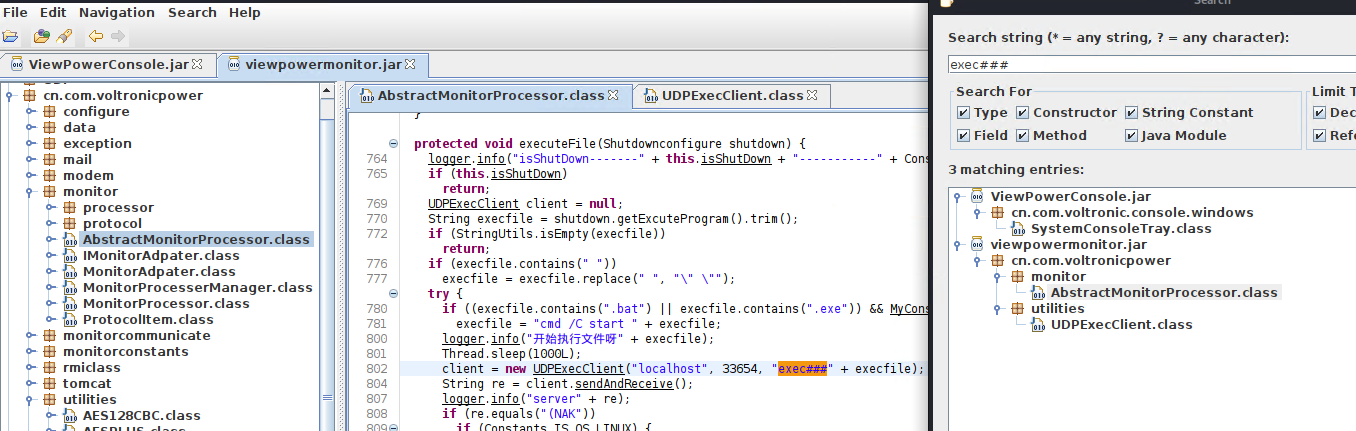Click the search string input field
This screenshot has width=1356, height=431.
(x=1150, y=64)
